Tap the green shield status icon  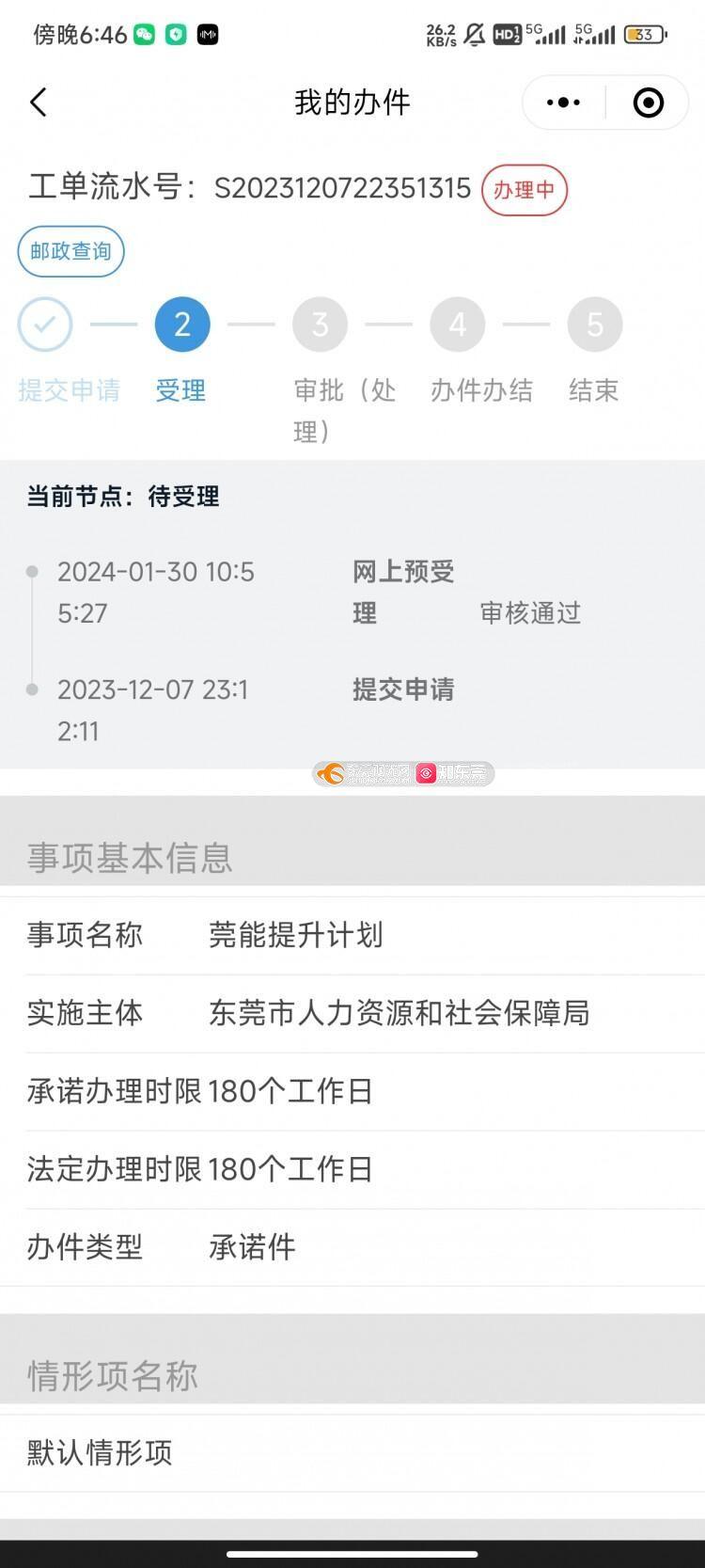click(x=176, y=35)
